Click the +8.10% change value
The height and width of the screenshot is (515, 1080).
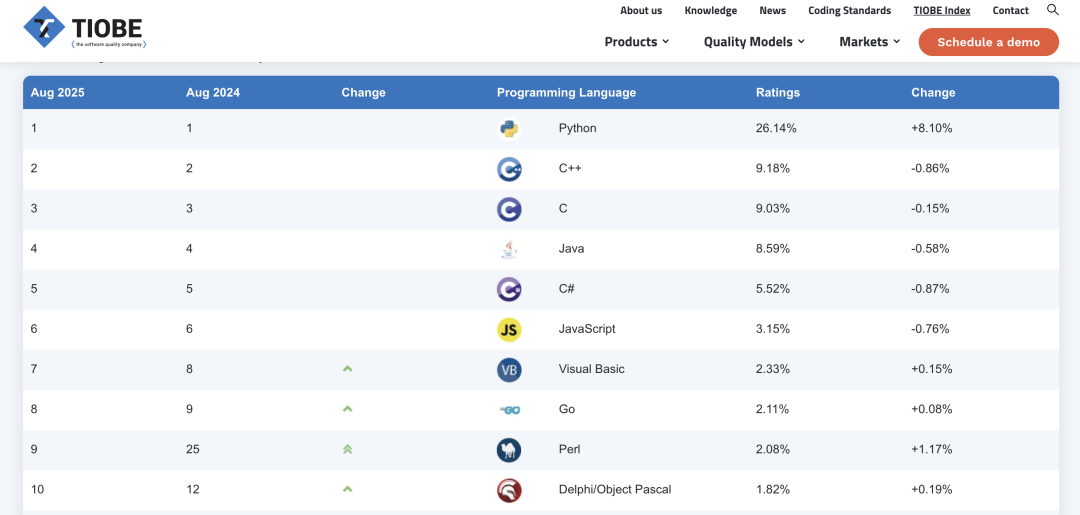click(x=932, y=128)
